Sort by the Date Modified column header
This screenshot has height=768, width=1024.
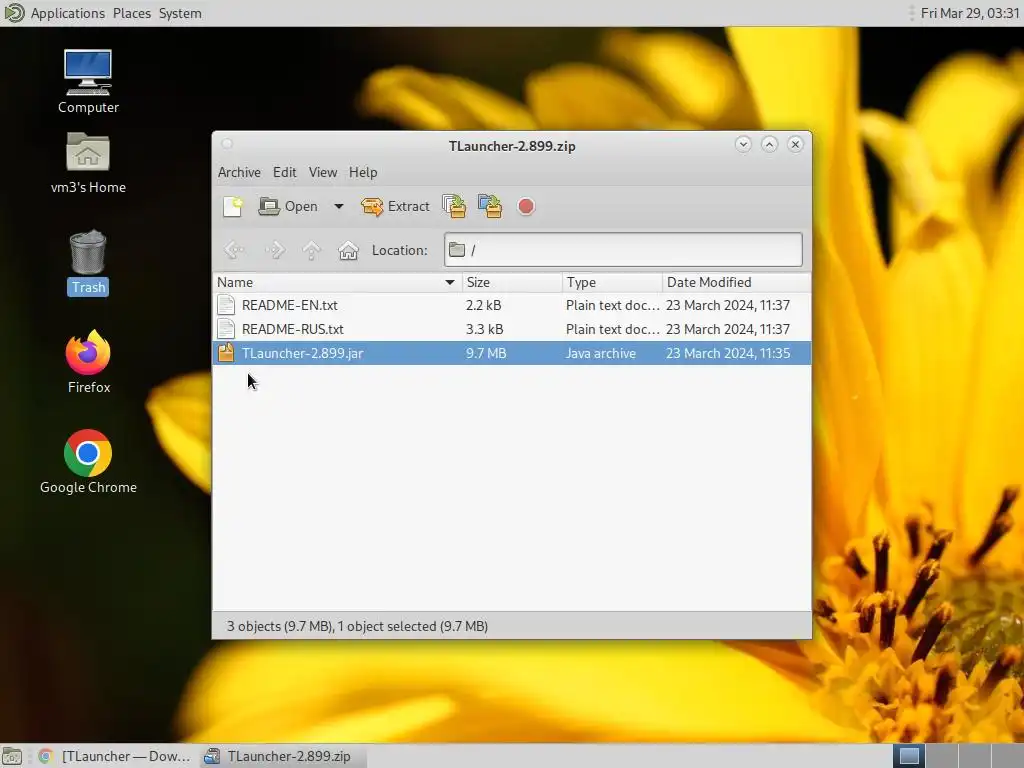(x=736, y=282)
